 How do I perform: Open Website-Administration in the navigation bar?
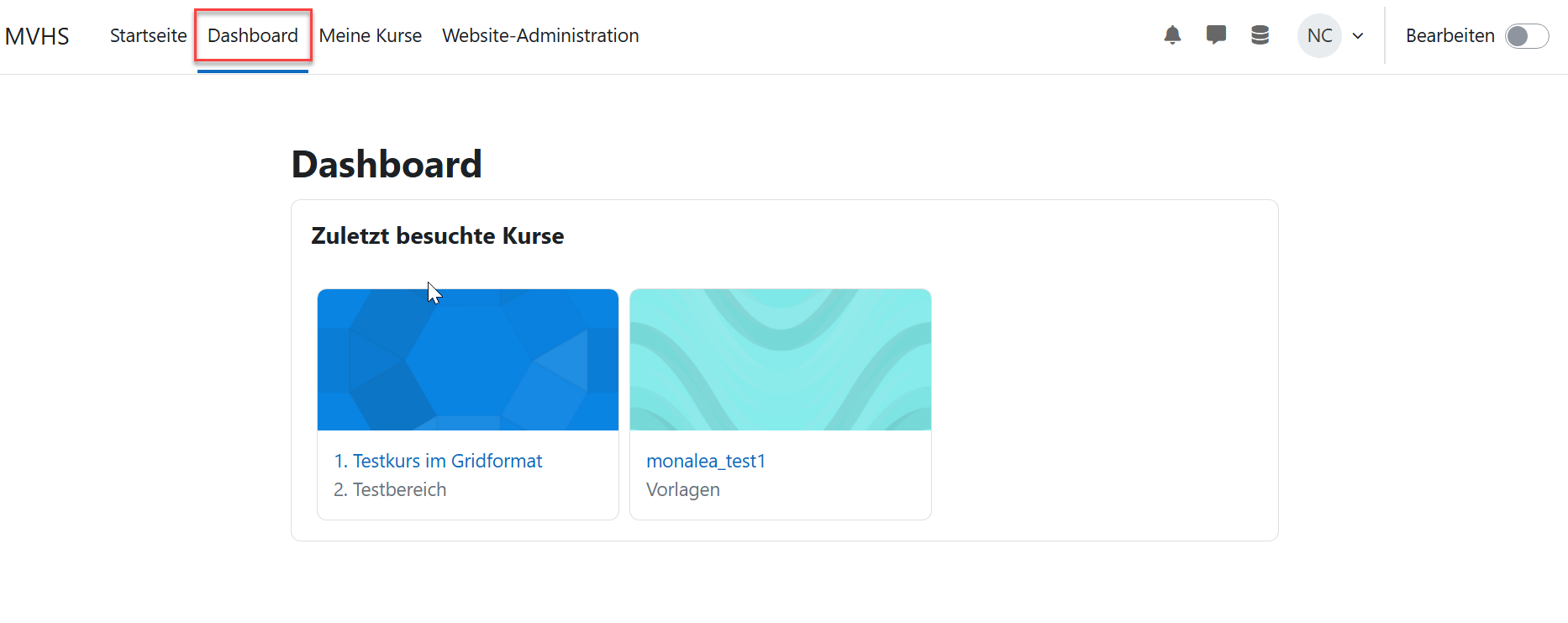tap(540, 36)
